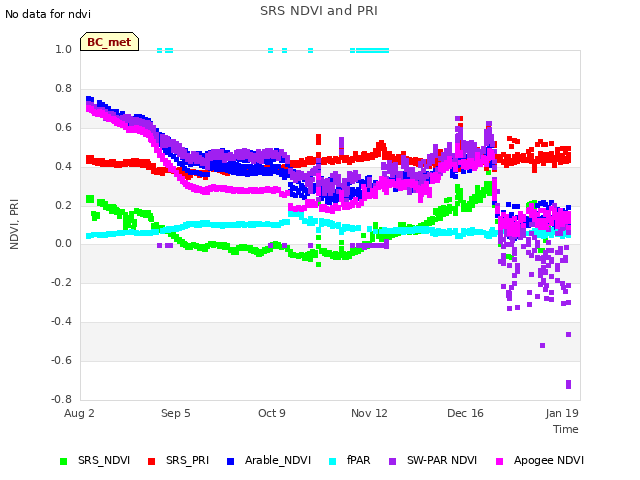Click the NDVI, PRI y-axis title

click(14, 224)
